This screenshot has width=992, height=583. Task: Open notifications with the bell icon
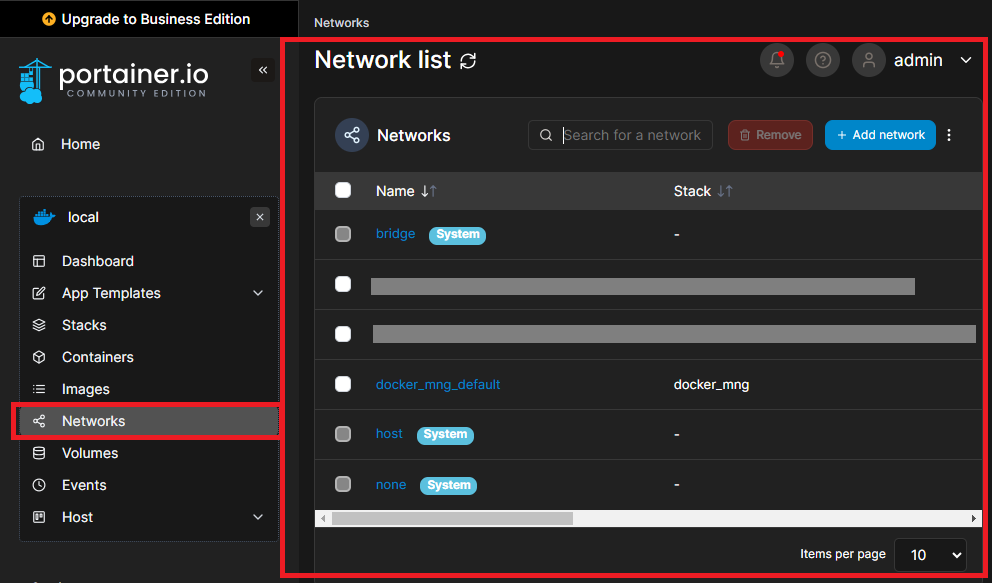(777, 60)
